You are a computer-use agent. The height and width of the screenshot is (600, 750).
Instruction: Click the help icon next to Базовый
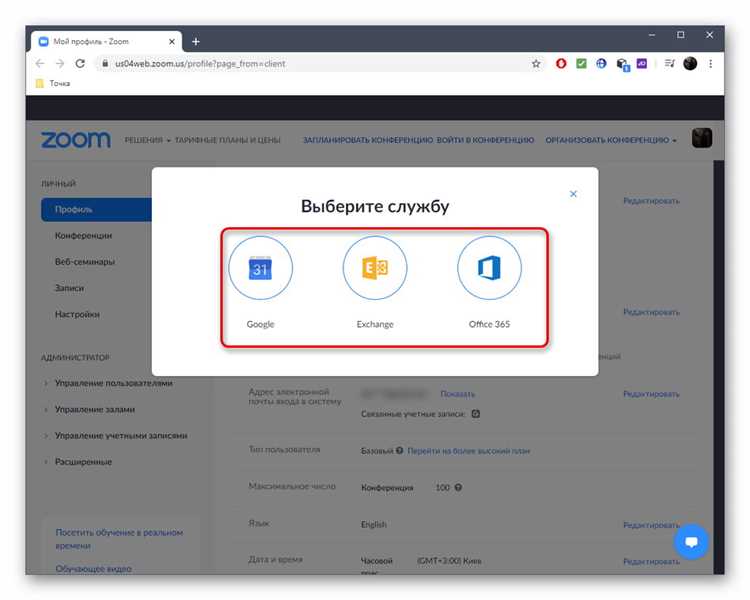click(399, 450)
